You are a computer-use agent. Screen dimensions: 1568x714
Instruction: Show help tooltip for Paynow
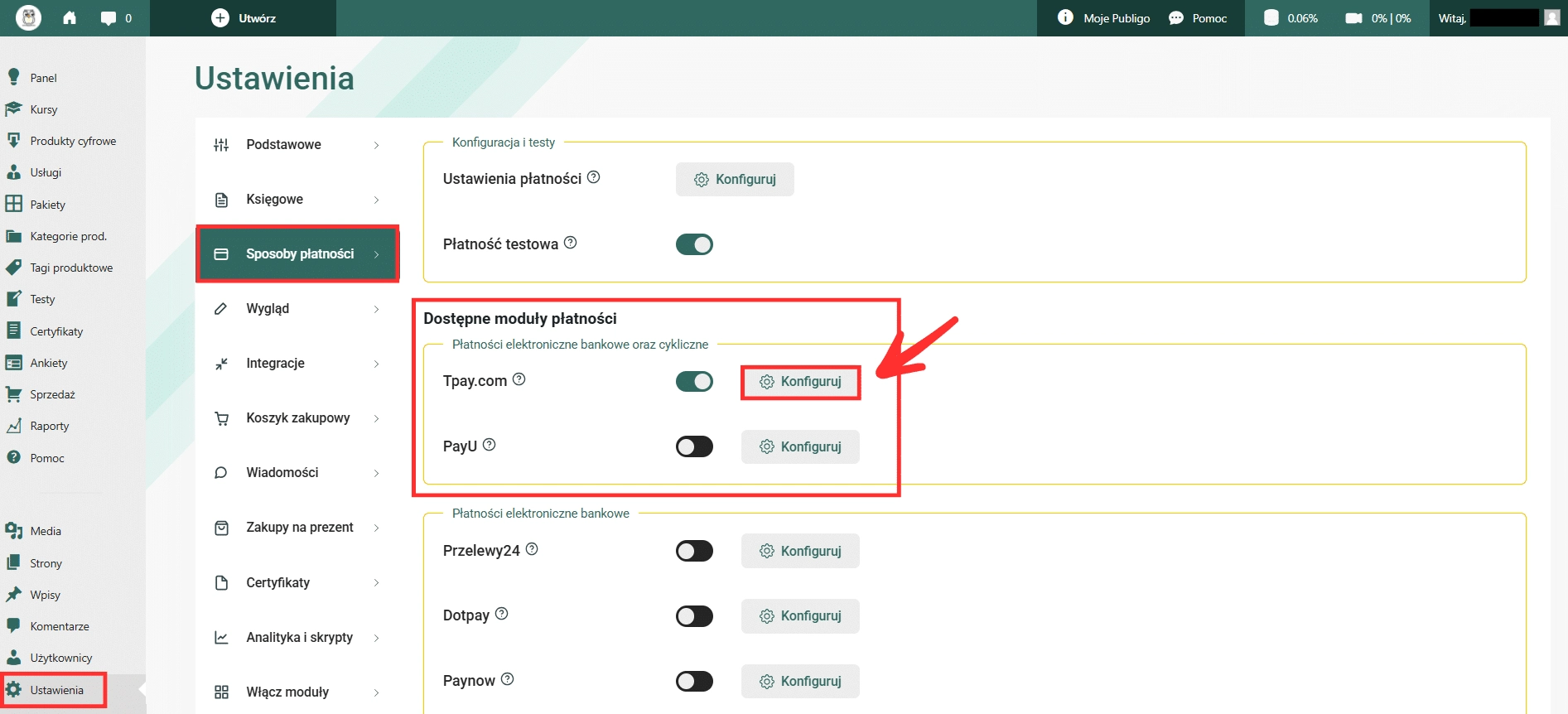[x=508, y=679]
